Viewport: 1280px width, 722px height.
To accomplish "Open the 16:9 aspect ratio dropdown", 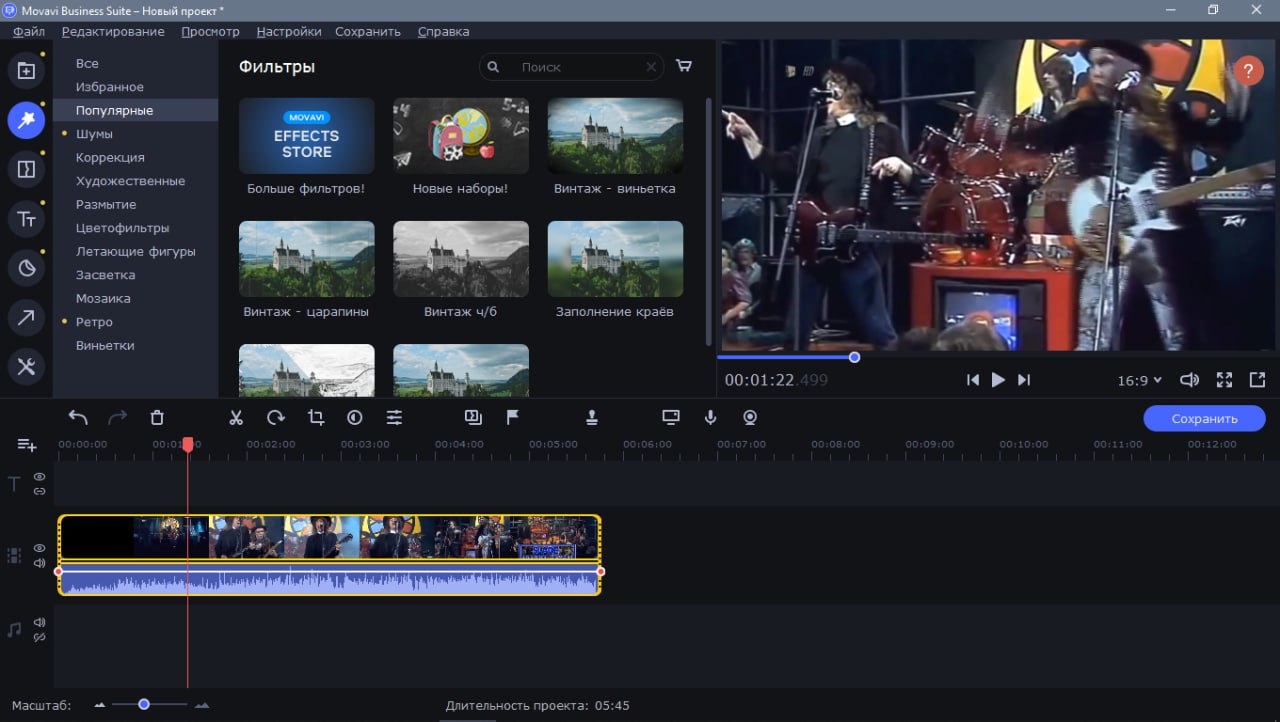I will pyautogui.click(x=1139, y=380).
